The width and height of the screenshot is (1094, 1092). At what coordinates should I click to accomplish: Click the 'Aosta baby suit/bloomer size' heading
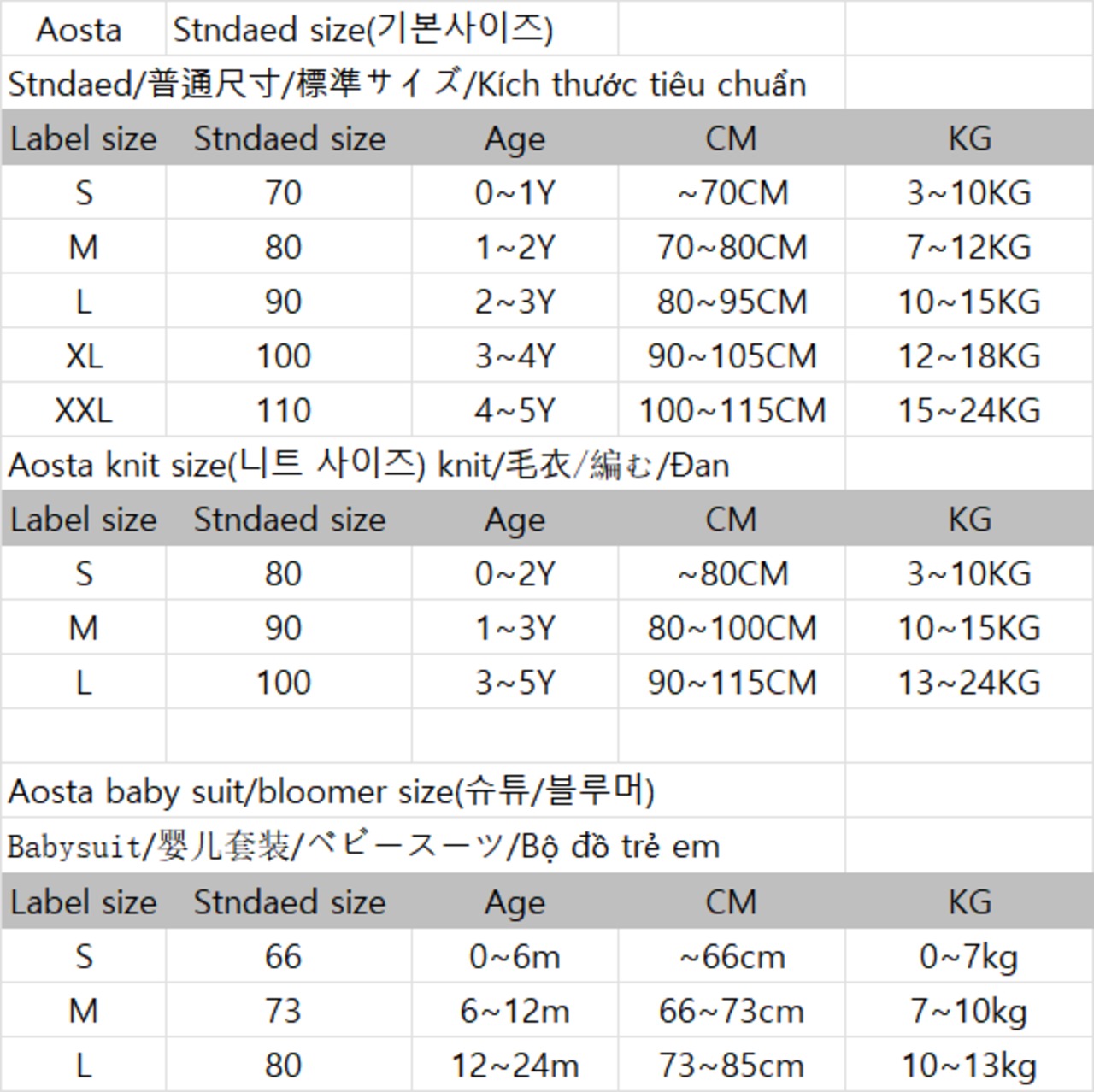tap(331, 792)
